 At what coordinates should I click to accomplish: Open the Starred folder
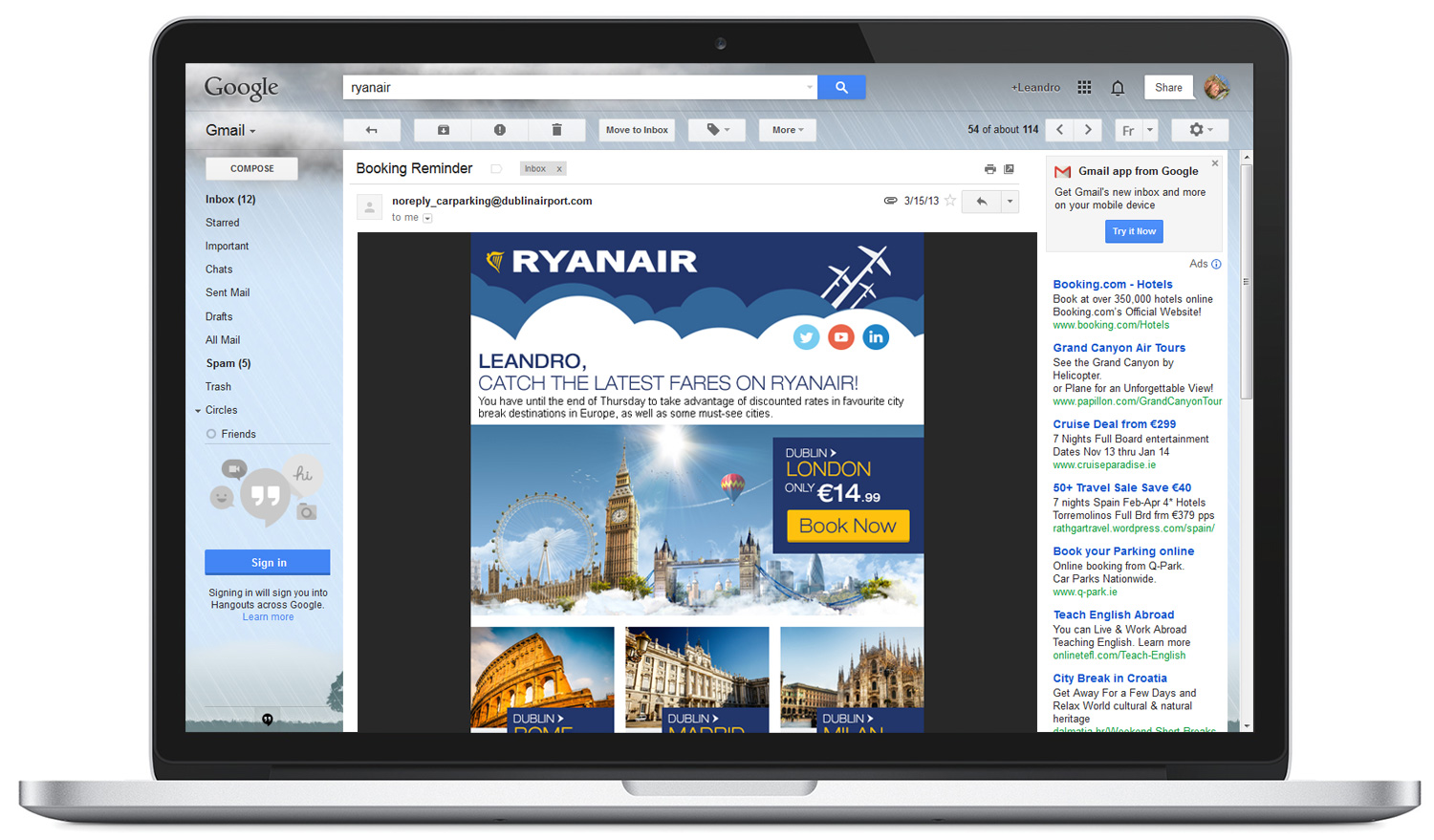pos(223,223)
